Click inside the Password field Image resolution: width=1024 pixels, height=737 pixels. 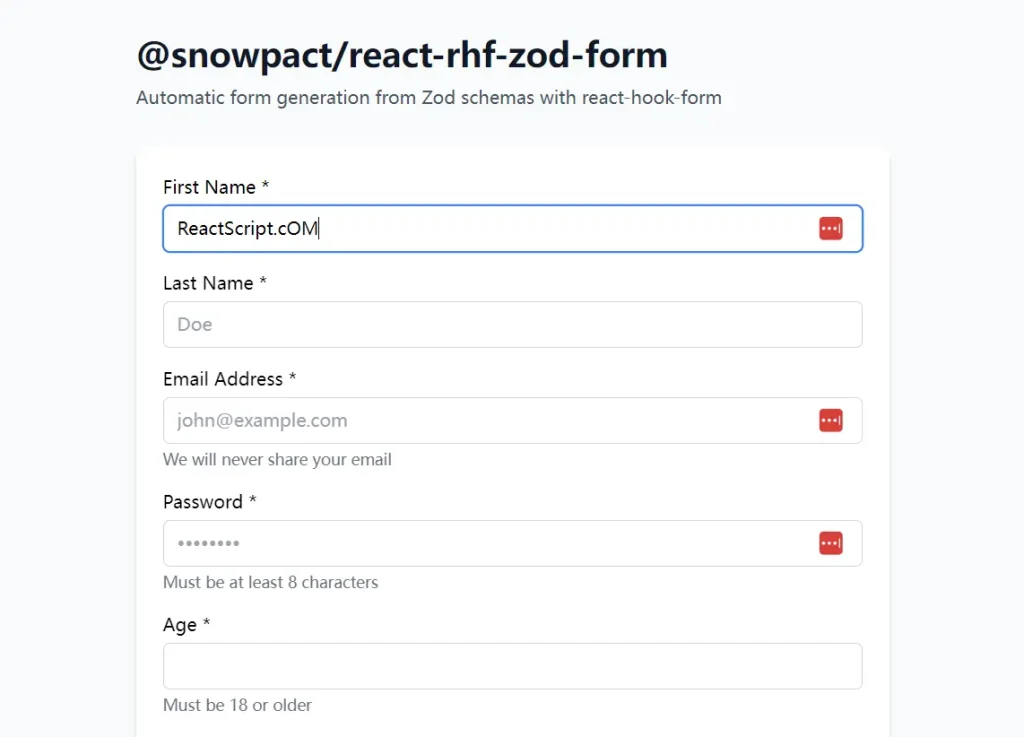(x=450, y=543)
